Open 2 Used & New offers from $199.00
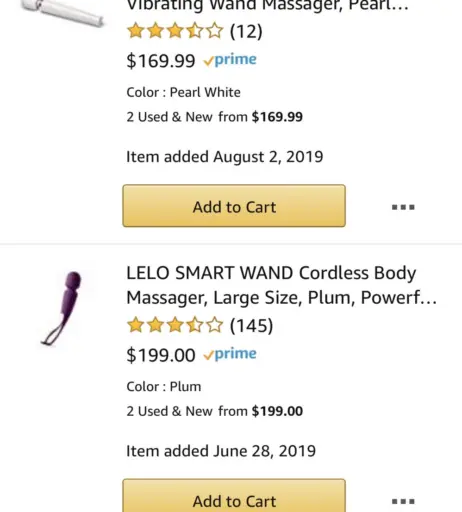462x512 pixels. 214,411
